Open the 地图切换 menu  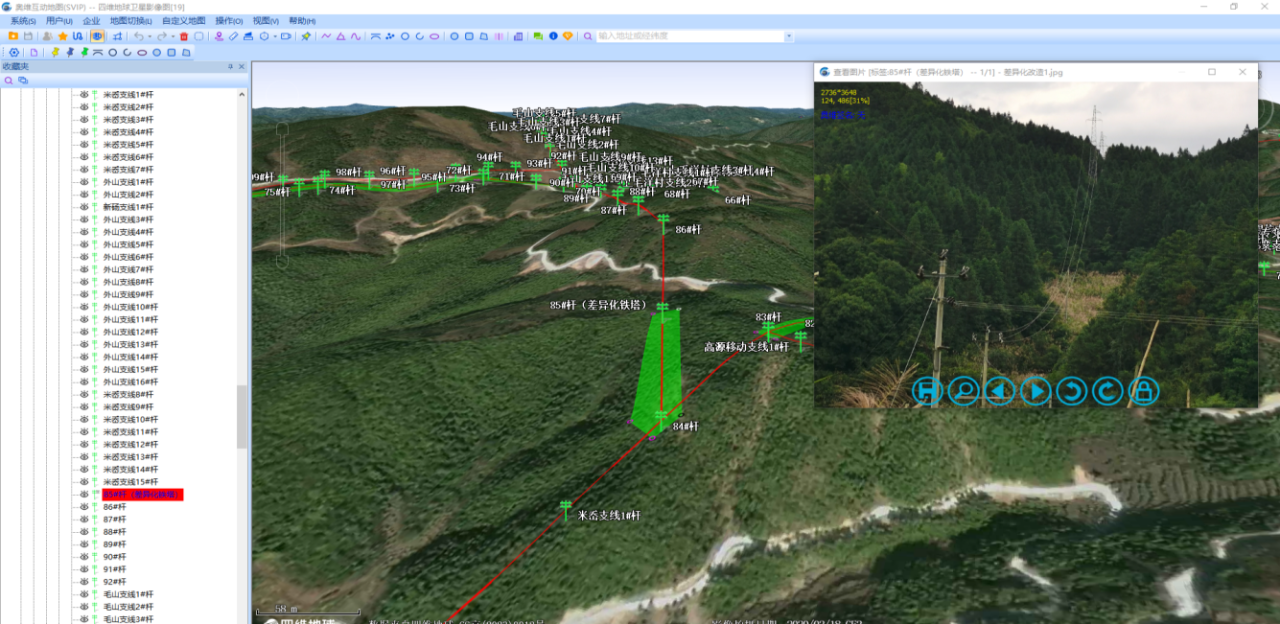[x=131, y=21]
